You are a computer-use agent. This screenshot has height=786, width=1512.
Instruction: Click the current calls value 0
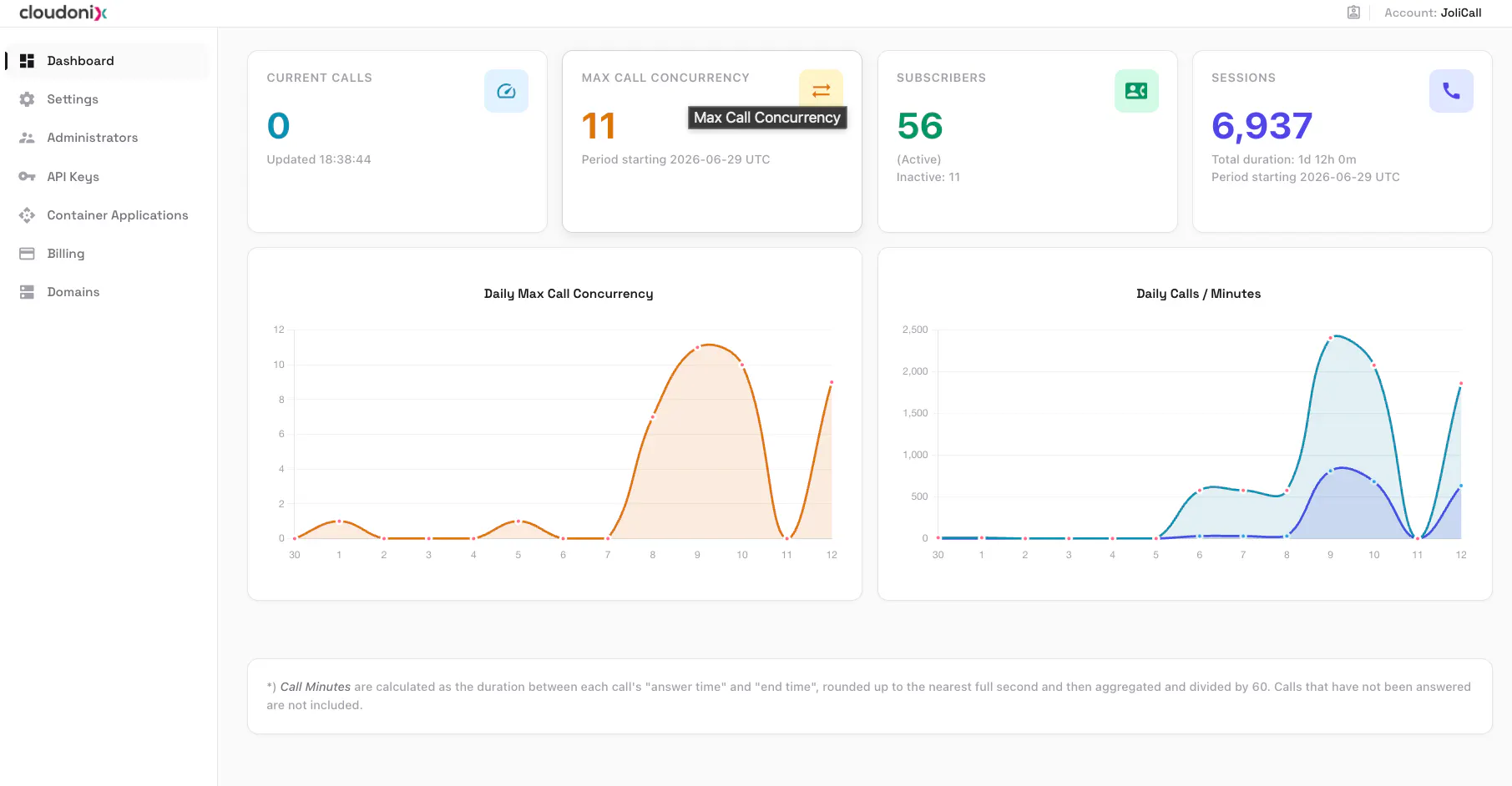coord(279,126)
